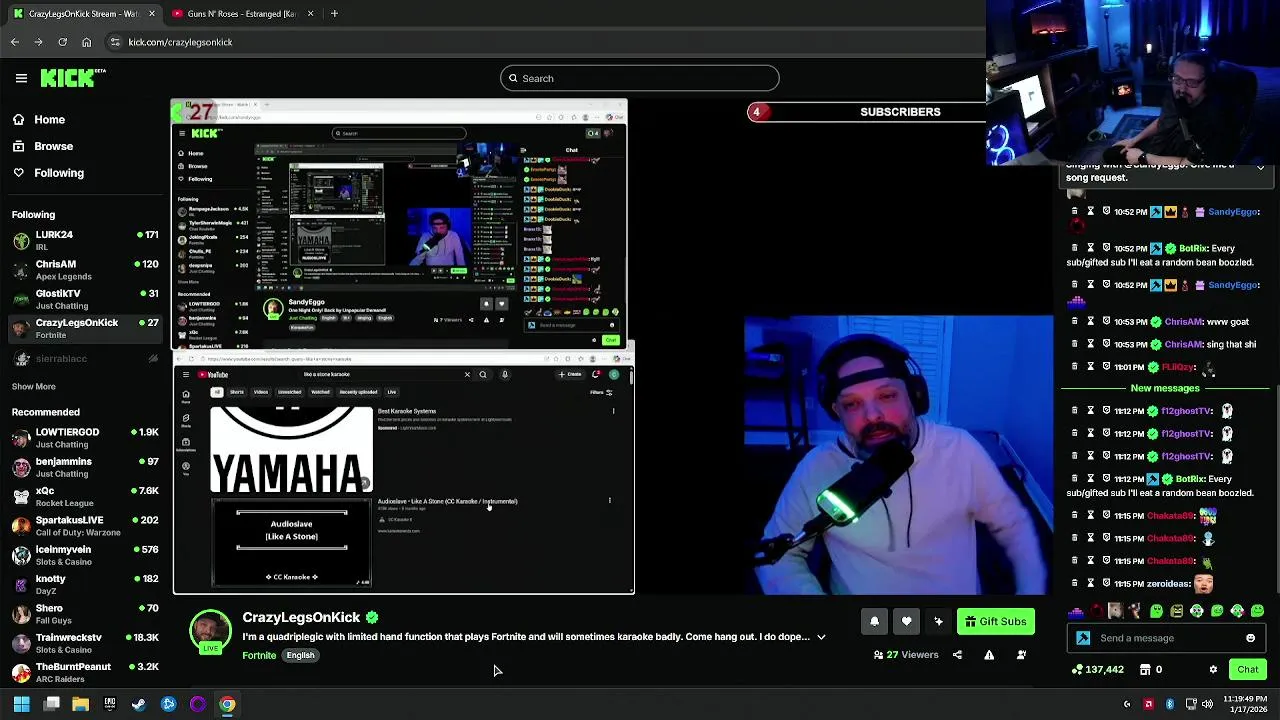The height and width of the screenshot is (720, 1280).
Task: Open File Explorer from taskbar
Action: click(x=80, y=704)
